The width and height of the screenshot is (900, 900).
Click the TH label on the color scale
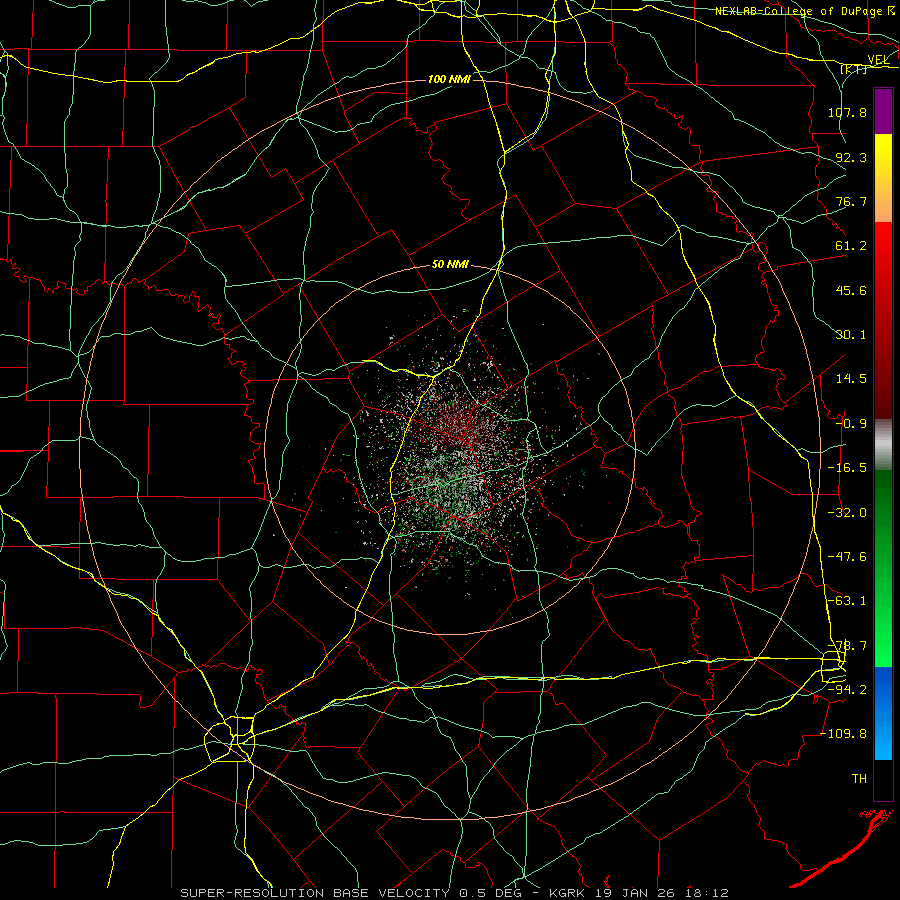click(x=859, y=779)
